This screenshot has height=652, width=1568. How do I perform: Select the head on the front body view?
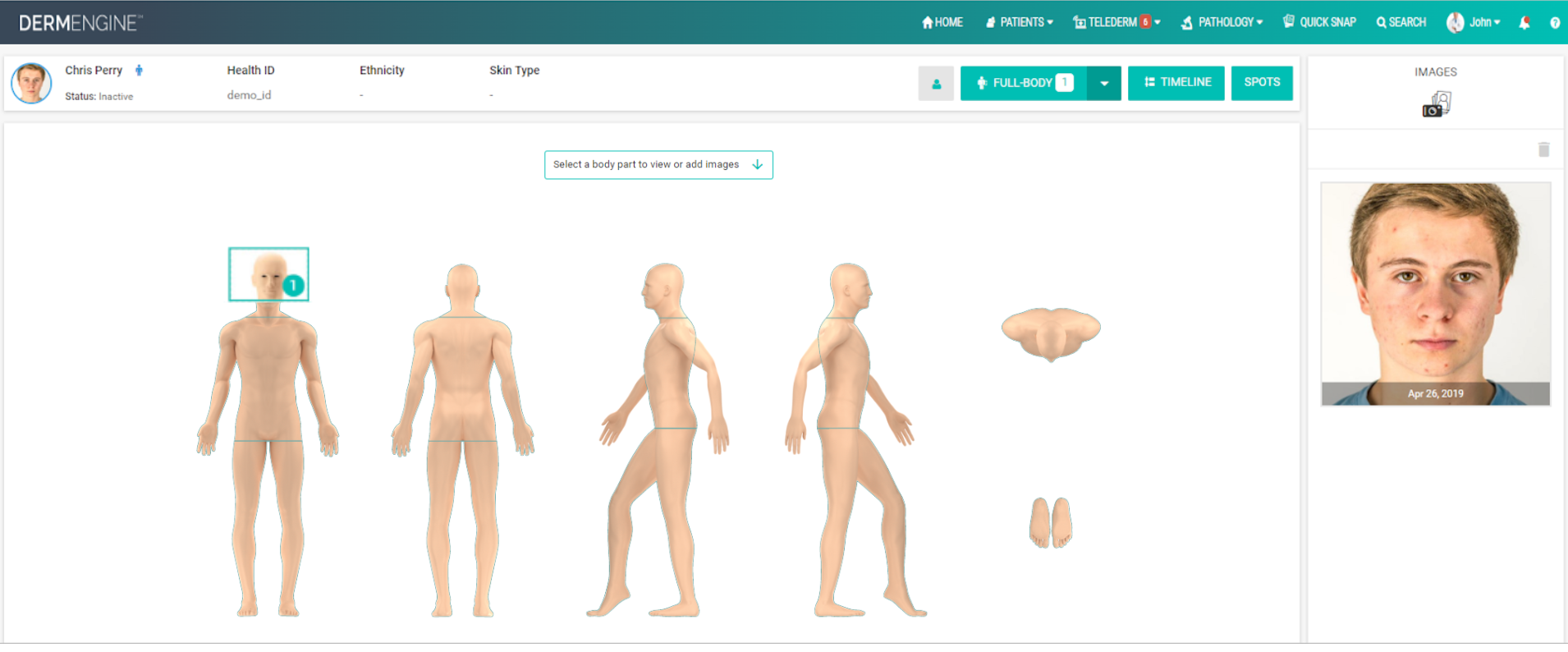[268, 275]
